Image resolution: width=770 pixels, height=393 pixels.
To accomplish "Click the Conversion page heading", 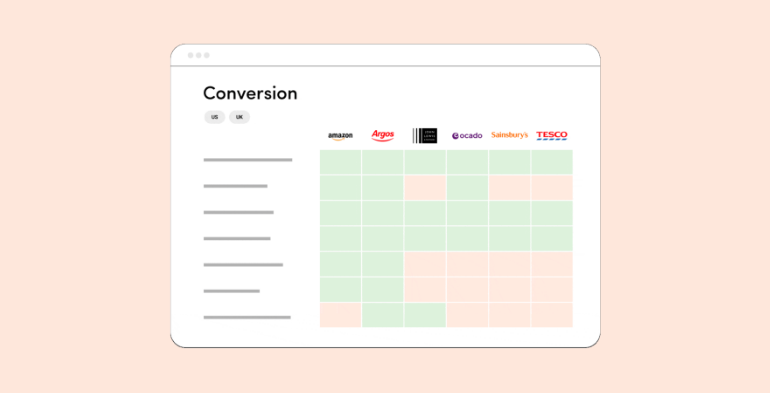I will (x=250, y=93).
